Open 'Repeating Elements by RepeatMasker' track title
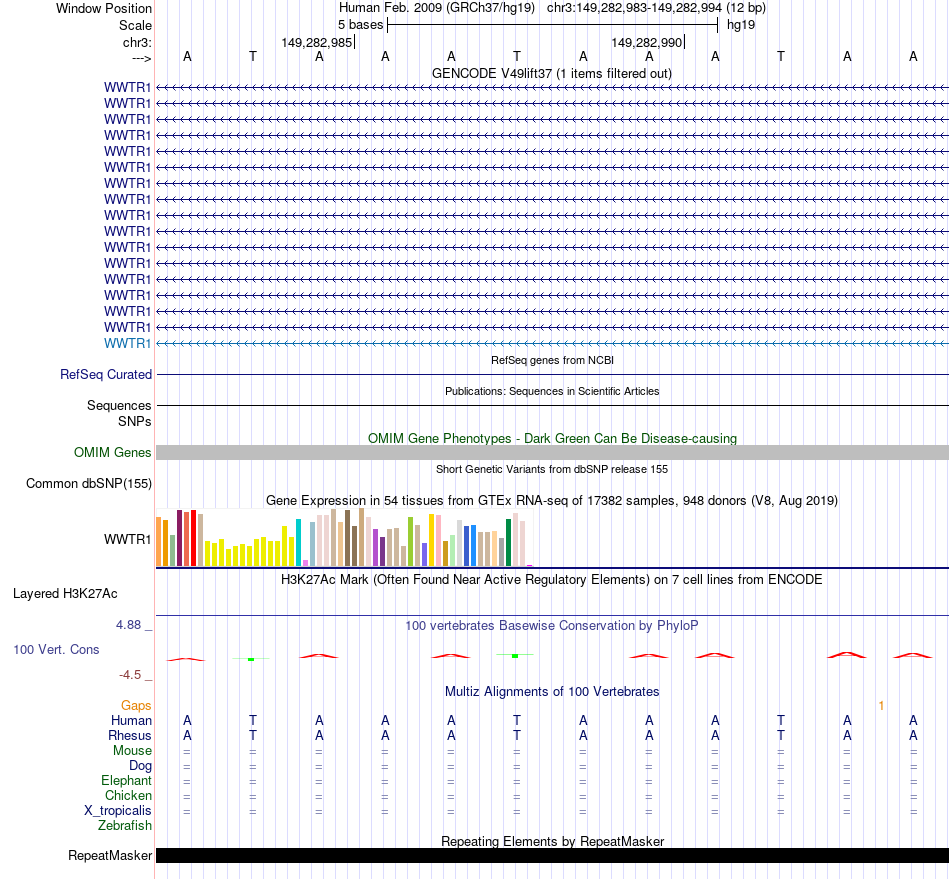 [x=552, y=841]
